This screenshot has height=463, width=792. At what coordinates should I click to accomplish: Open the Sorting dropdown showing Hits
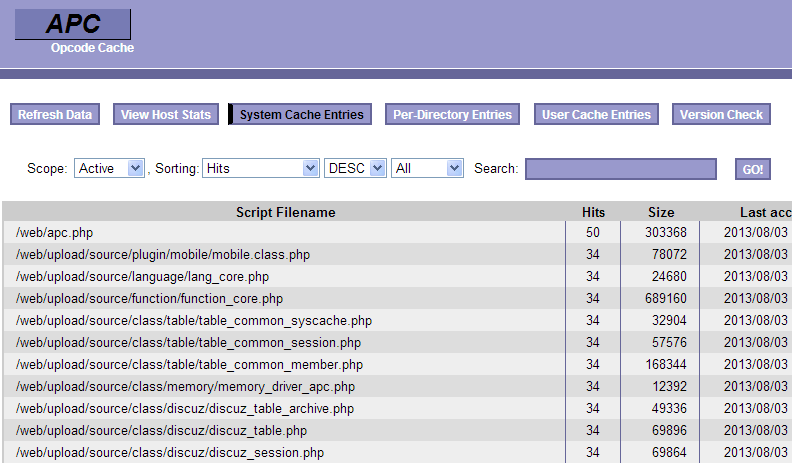click(x=260, y=169)
